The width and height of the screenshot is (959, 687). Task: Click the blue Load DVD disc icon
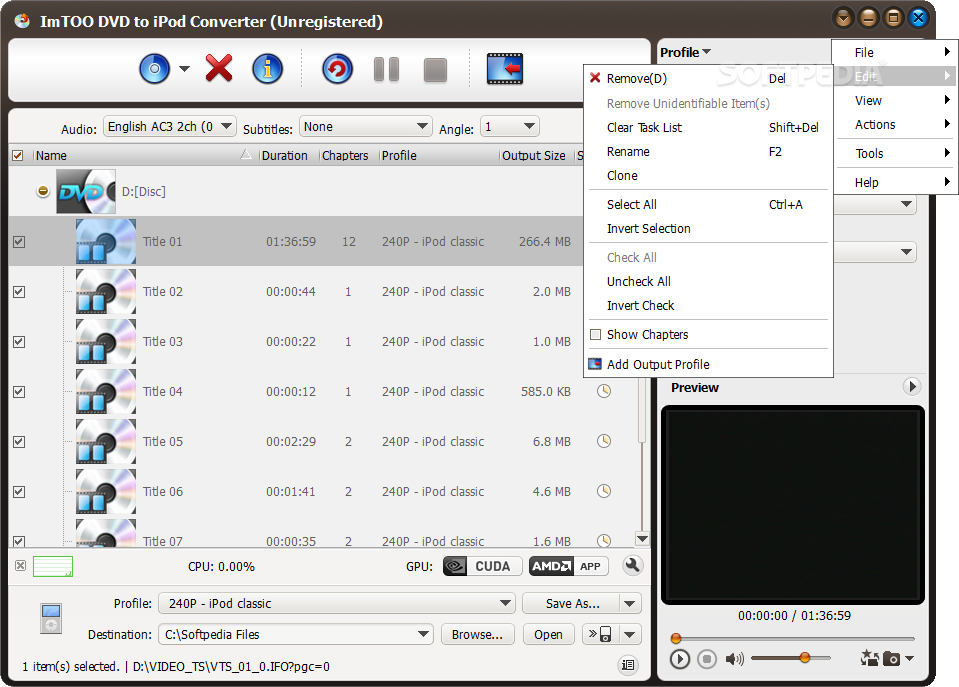pyautogui.click(x=155, y=69)
